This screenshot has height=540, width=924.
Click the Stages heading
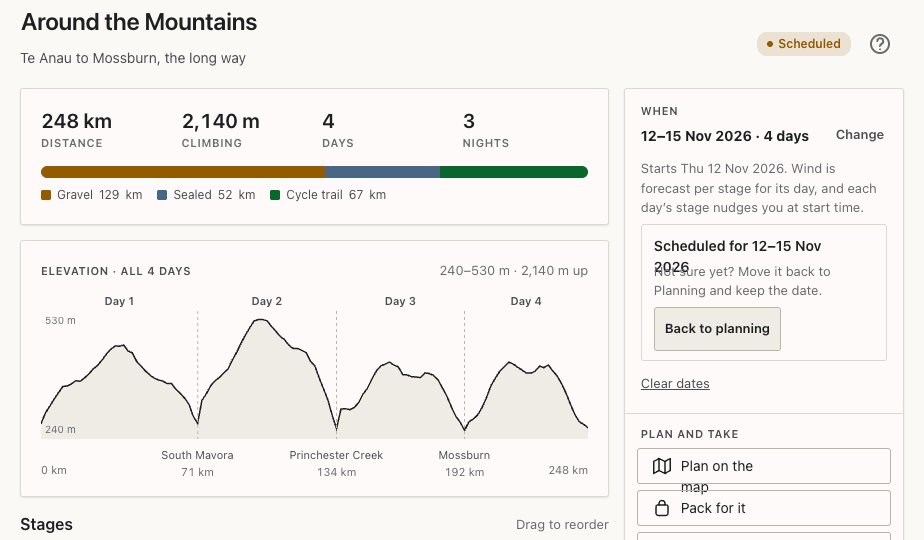tap(47, 525)
